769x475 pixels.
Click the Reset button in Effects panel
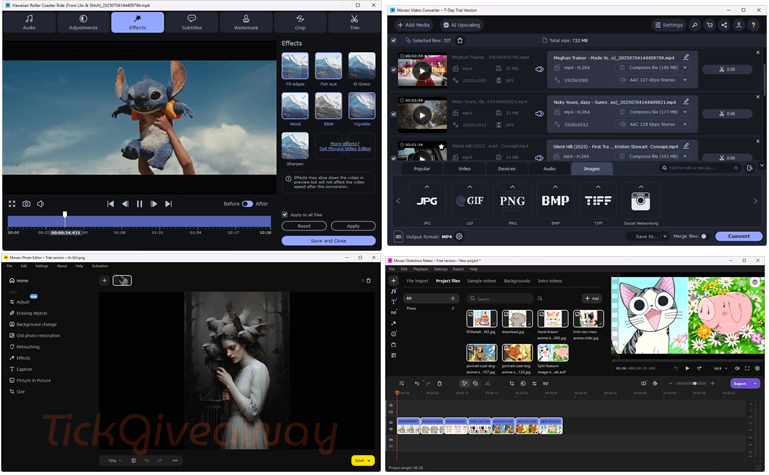(304, 226)
